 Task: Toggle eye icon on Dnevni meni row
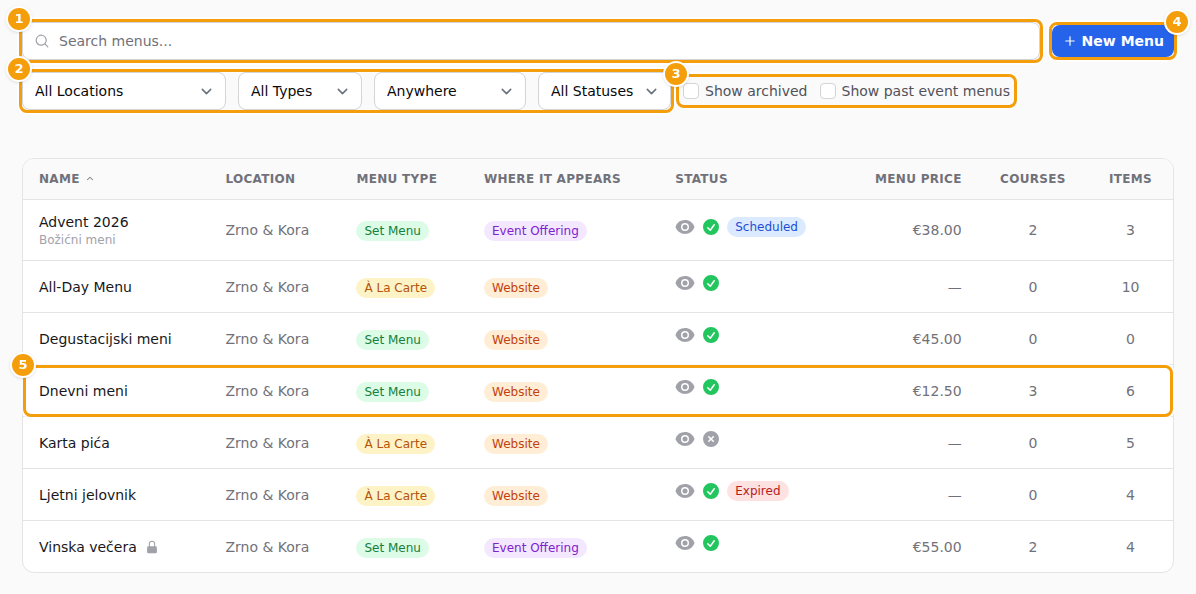tap(685, 387)
